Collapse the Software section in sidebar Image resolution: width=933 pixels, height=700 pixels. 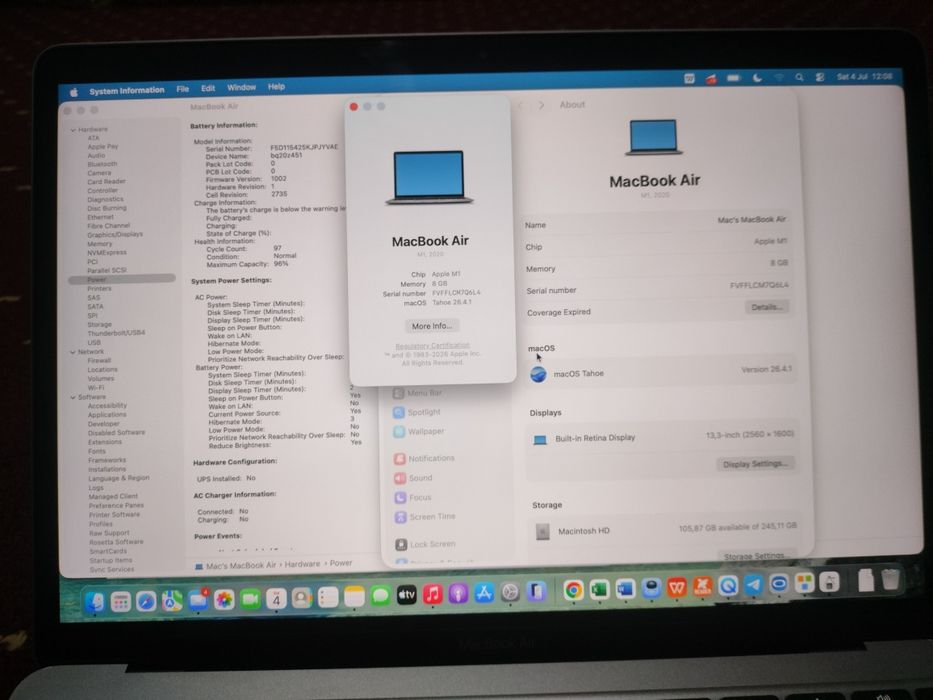74,398
